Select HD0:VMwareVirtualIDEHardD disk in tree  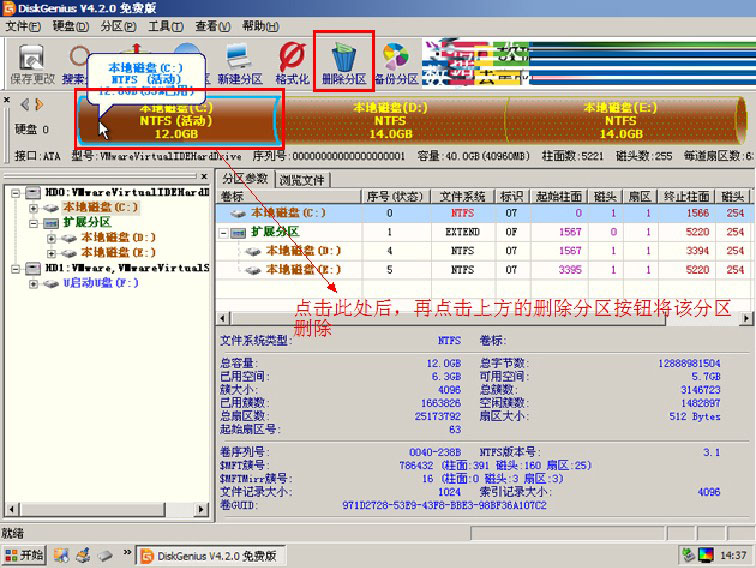coord(127,192)
